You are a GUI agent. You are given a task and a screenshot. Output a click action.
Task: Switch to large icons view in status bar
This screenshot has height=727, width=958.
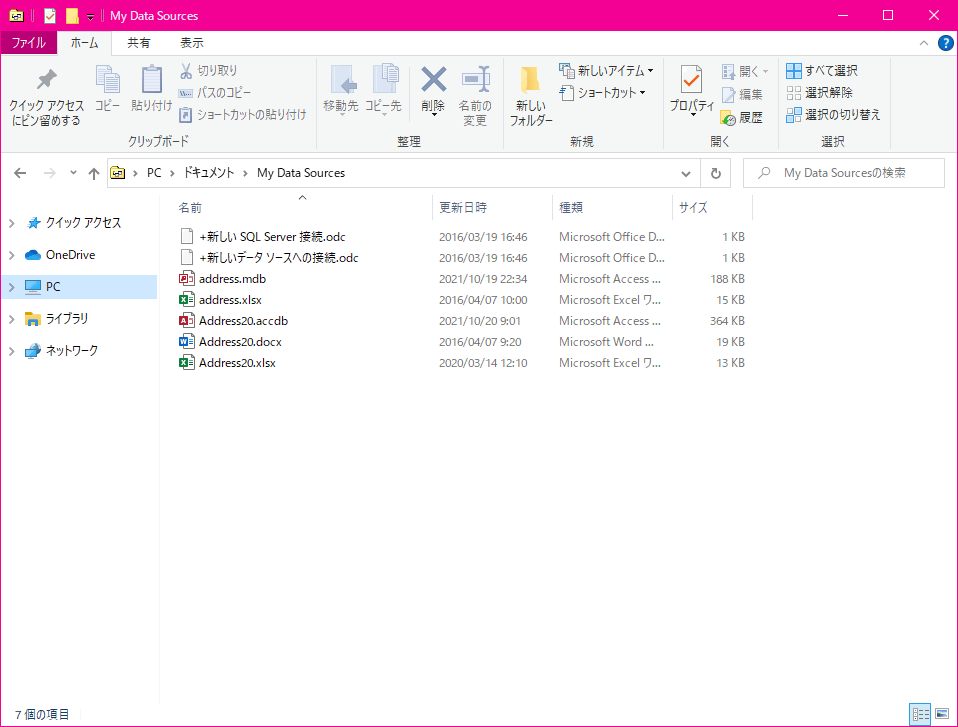point(942,714)
